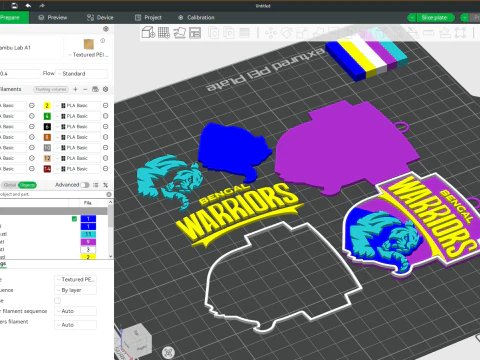
Task: Open PLA Basic dropdown for filament 14
Action: (77, 169)
